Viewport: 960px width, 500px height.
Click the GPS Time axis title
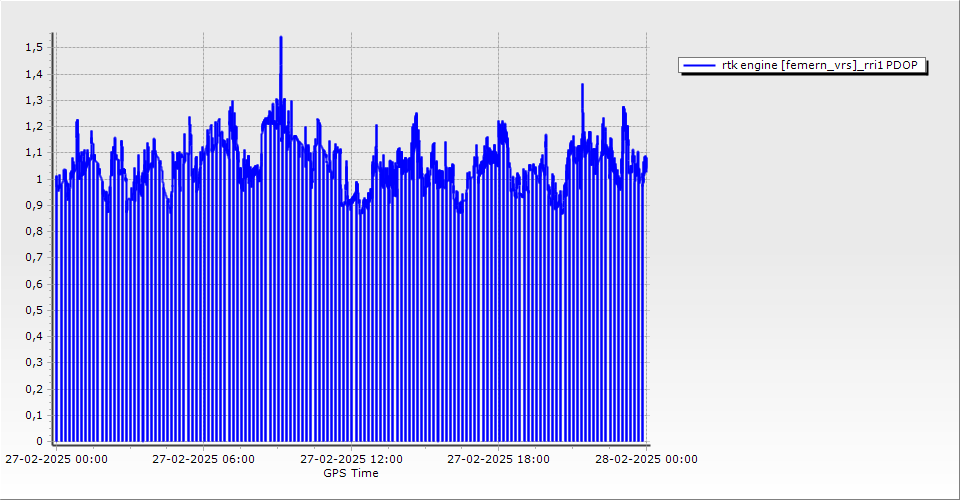(x=350, y=473)
